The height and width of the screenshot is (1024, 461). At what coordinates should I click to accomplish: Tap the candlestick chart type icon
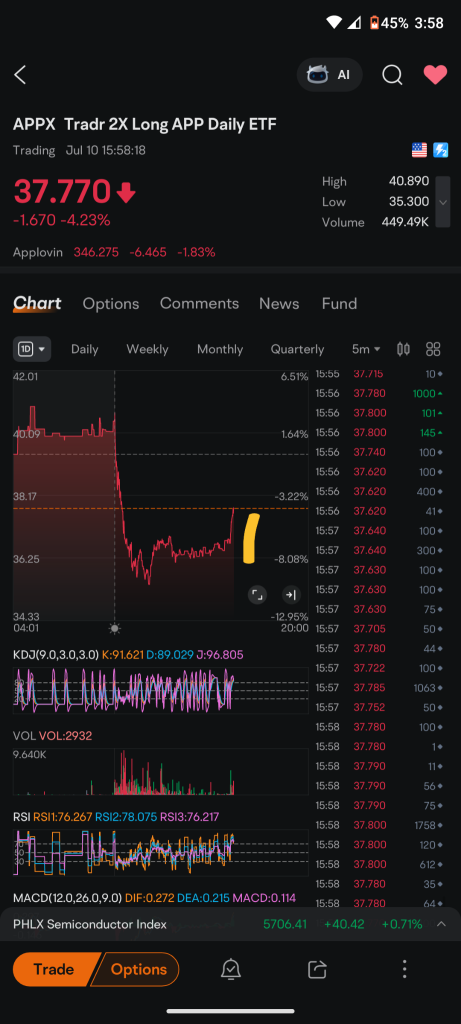[x=404, y=349]
